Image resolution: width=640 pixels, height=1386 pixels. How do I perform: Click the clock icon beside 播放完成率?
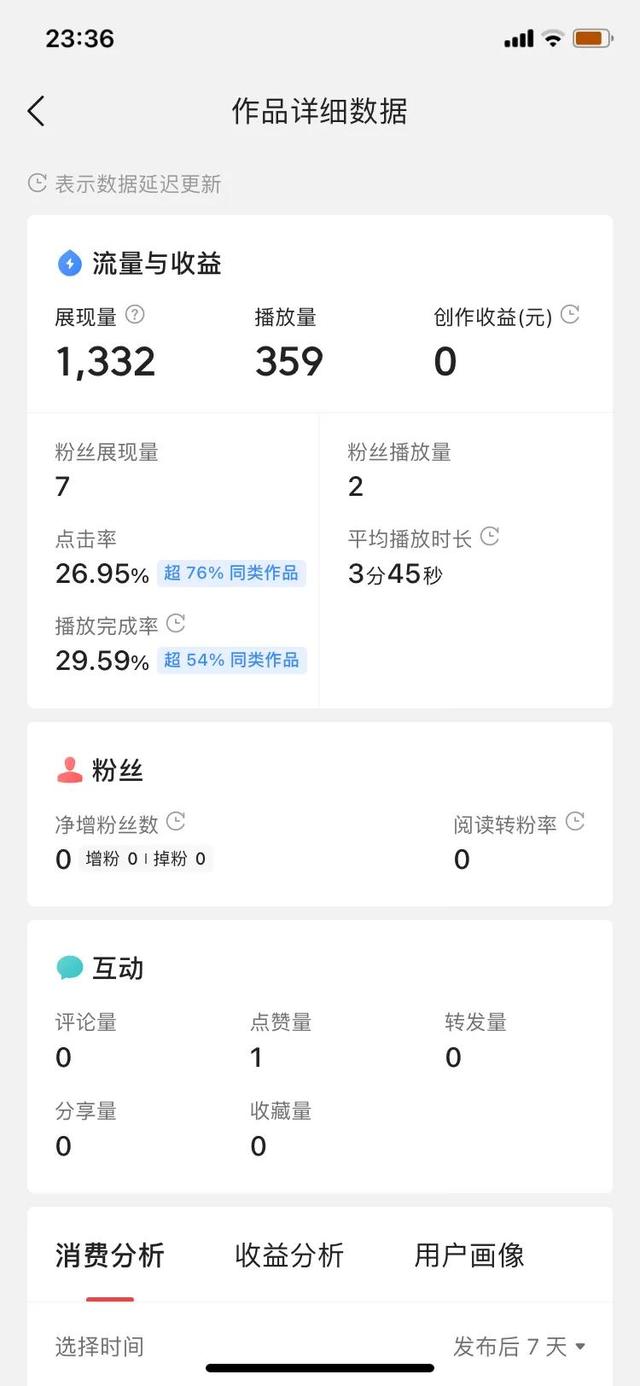point(176,624)
